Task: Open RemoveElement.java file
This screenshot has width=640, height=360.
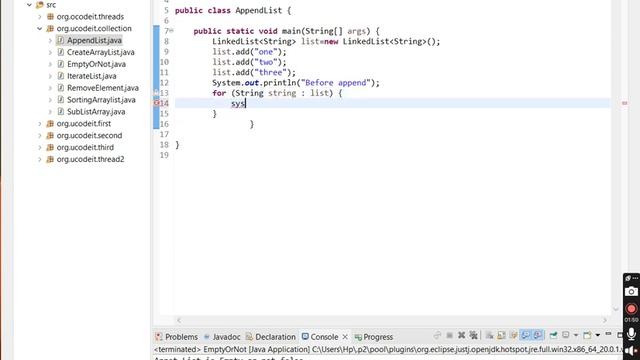Action: (x=103, y=88)
